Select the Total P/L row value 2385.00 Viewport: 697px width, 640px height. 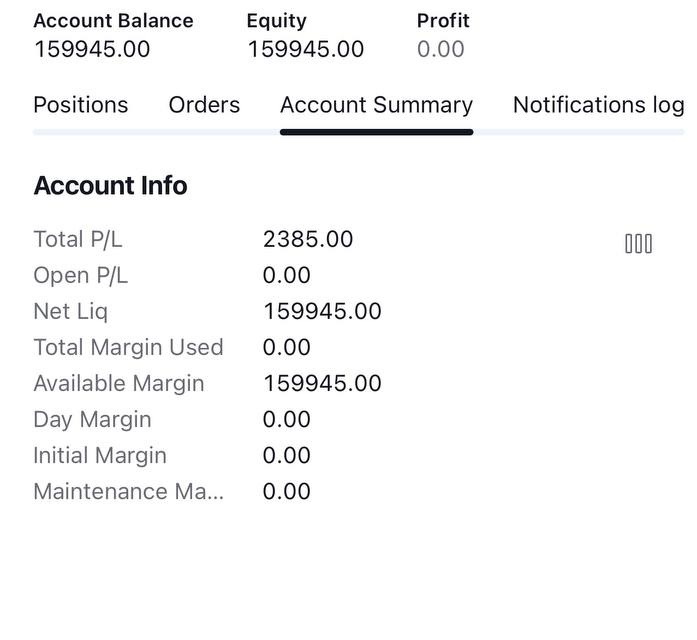[x=308, y=239]
